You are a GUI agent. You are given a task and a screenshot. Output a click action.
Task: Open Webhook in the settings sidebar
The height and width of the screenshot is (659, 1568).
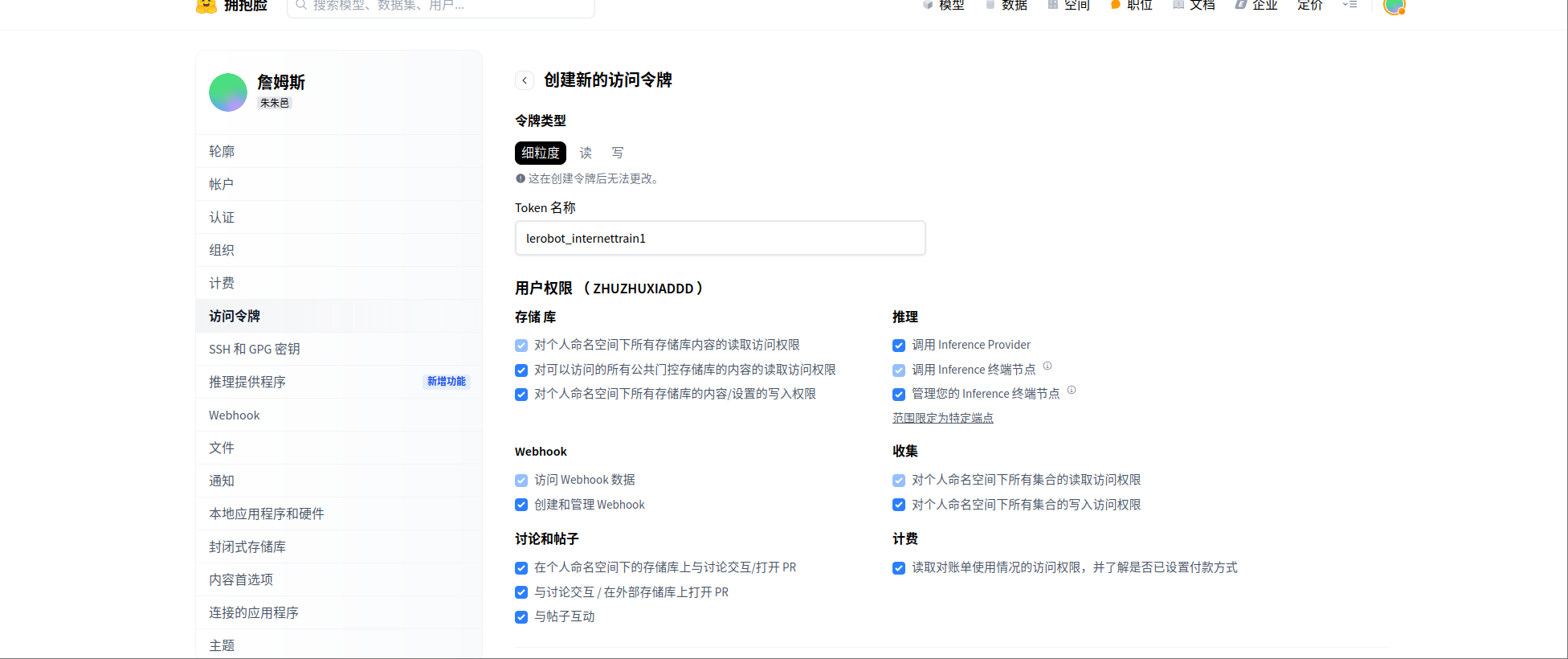click(x=339, y=415)
